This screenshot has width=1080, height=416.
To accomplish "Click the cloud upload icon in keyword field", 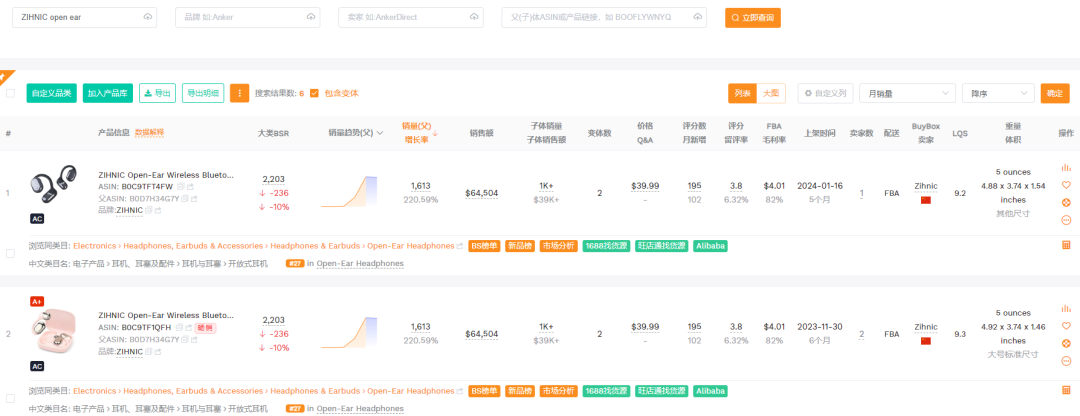I will tap(149, 17).
